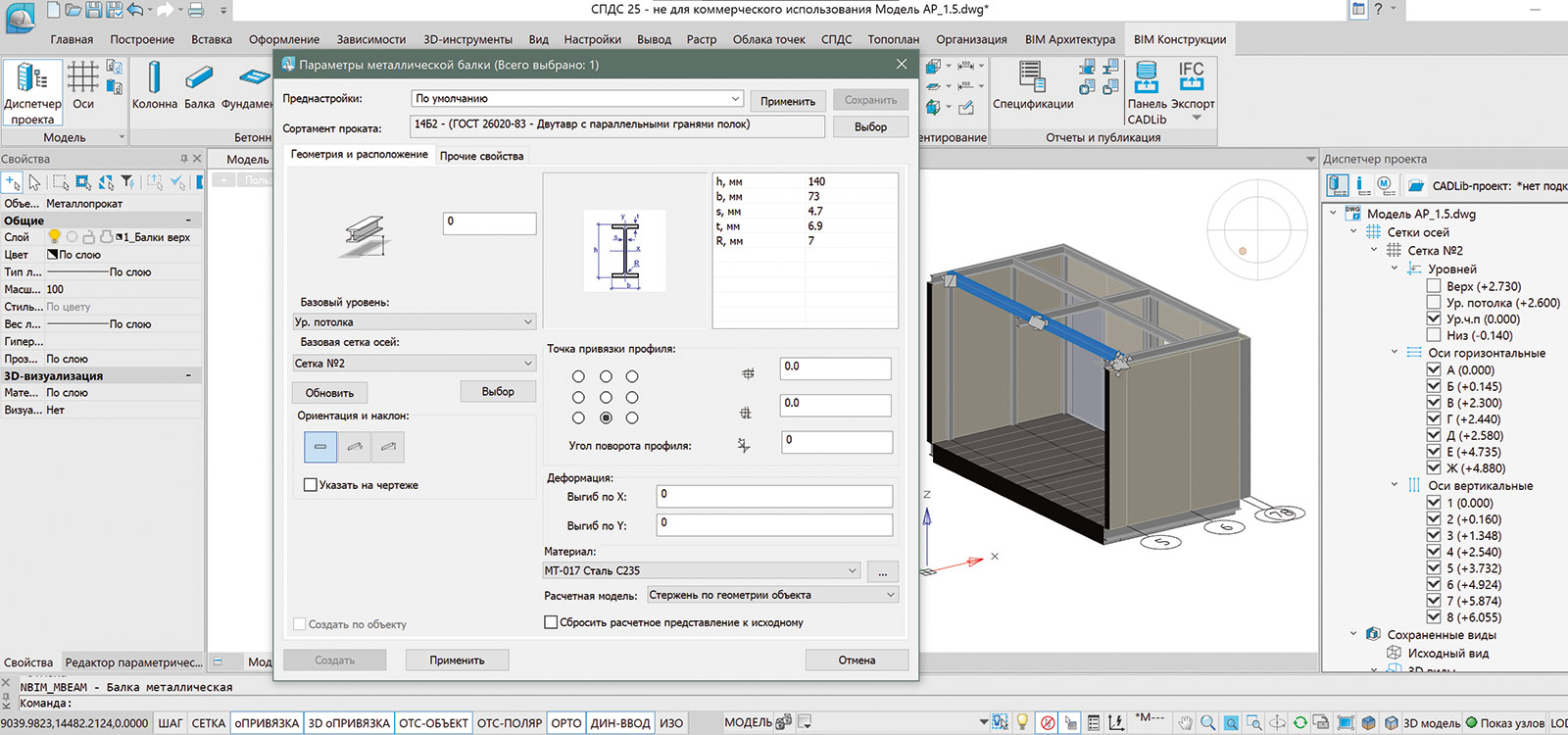This screenshot has height=735, width=1568.
Task: Click the Обновить button
Action: click(x=329, y=393)
